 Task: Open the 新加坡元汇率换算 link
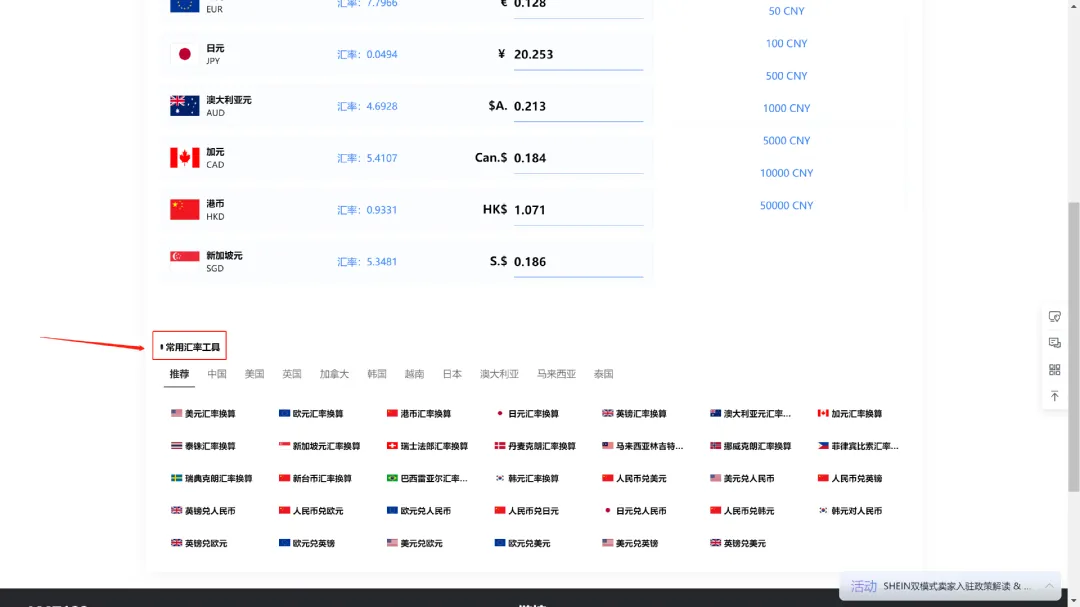(x=320, y=446)
